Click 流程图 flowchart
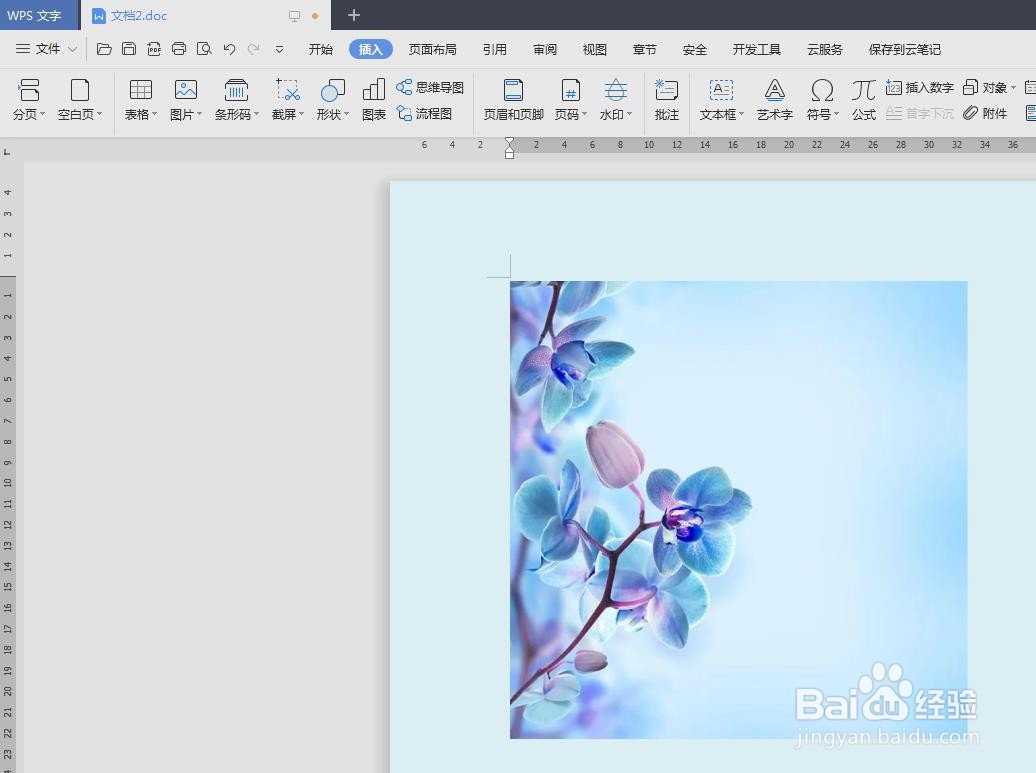This screenshot has width=1036, height=773. point(424,114)
